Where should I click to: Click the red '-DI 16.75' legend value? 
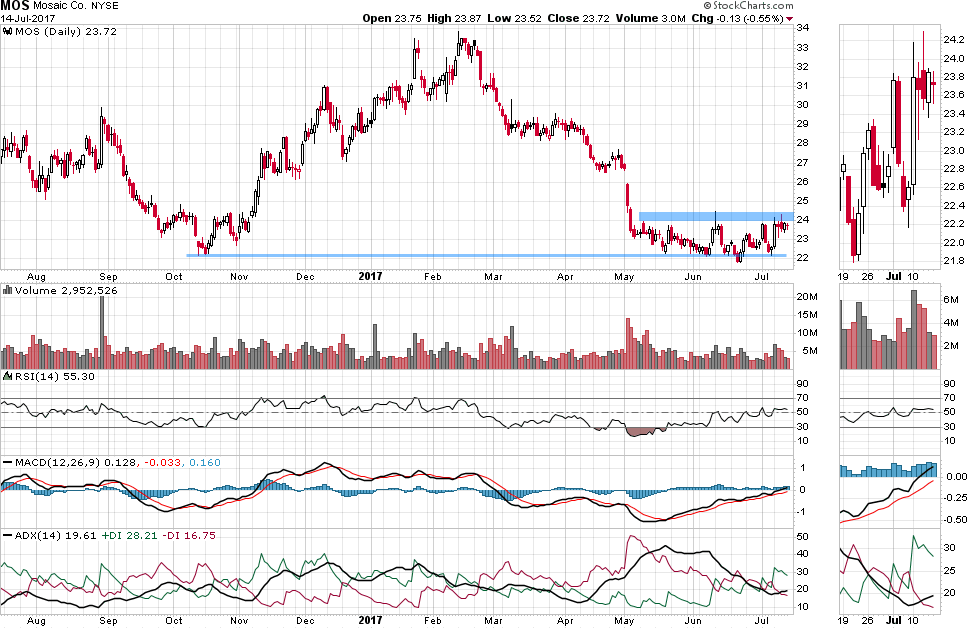point(189,535)
